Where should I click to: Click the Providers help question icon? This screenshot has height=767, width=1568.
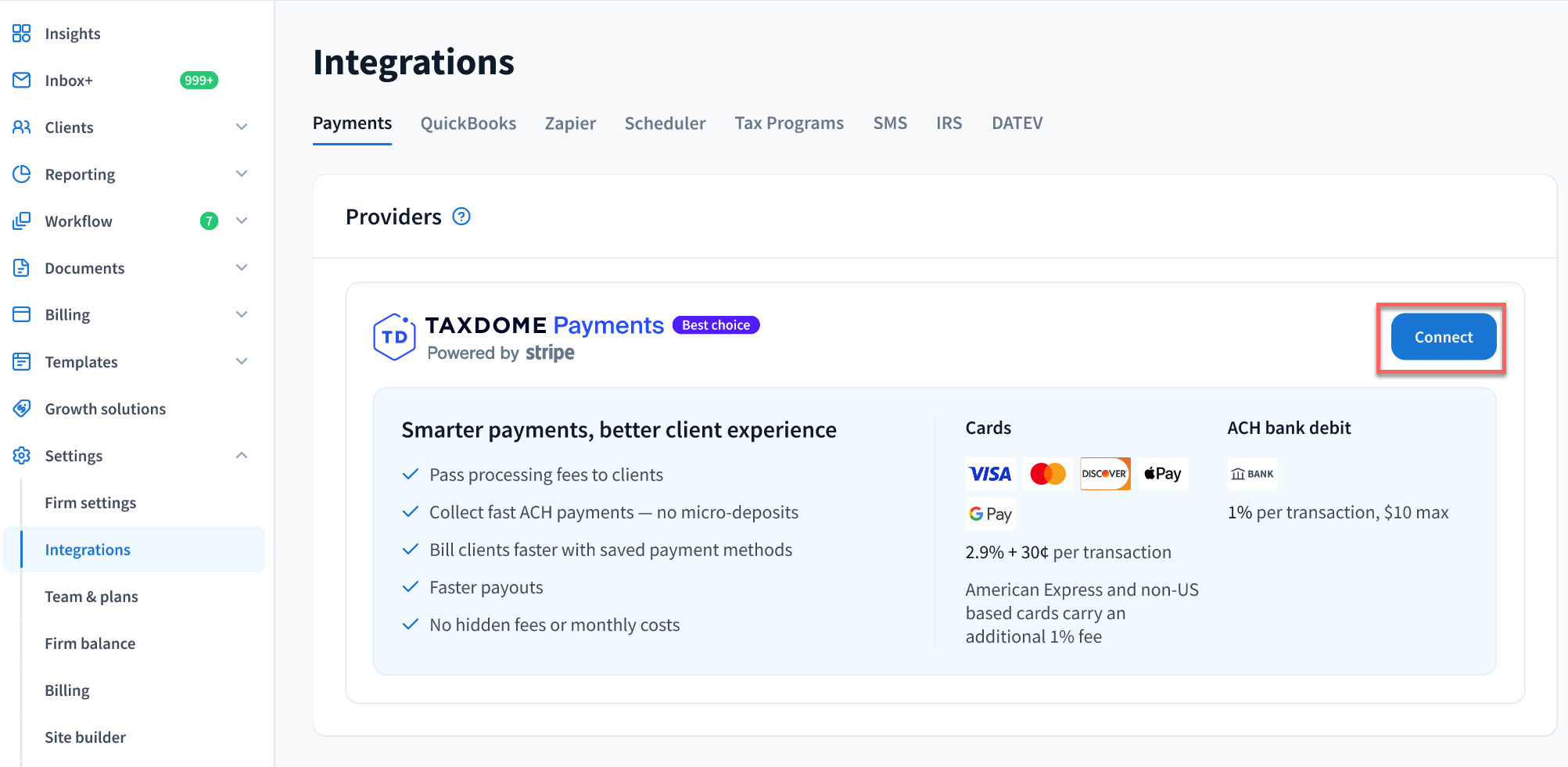coord(461,217)
